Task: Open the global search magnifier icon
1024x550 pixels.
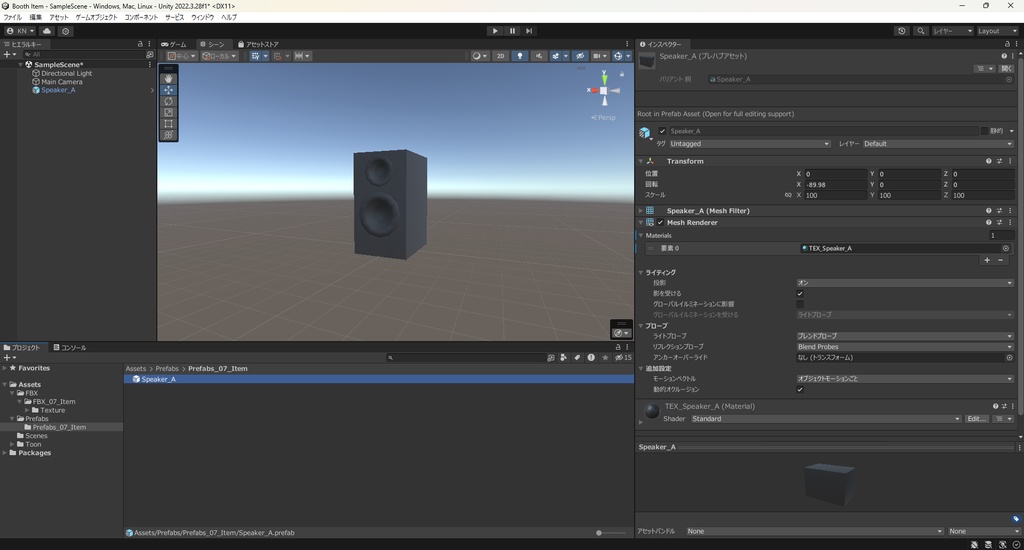Action: (920, 31)
